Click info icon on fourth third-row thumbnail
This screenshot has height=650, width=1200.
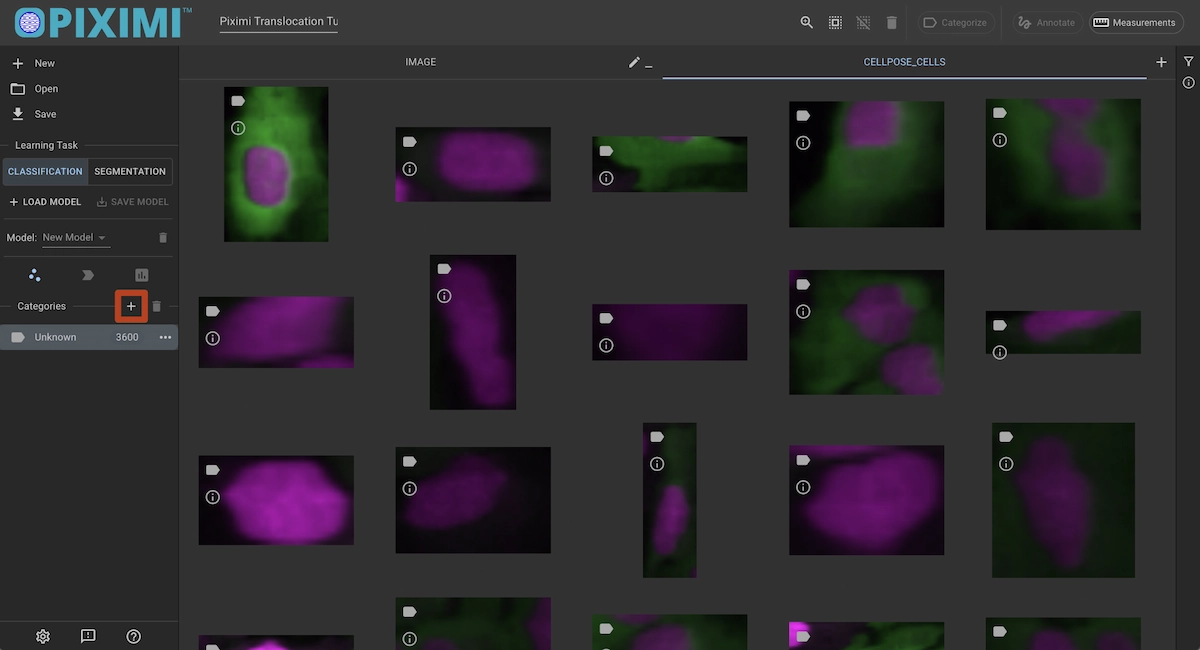pyautogui.click(x=803, y=487)
